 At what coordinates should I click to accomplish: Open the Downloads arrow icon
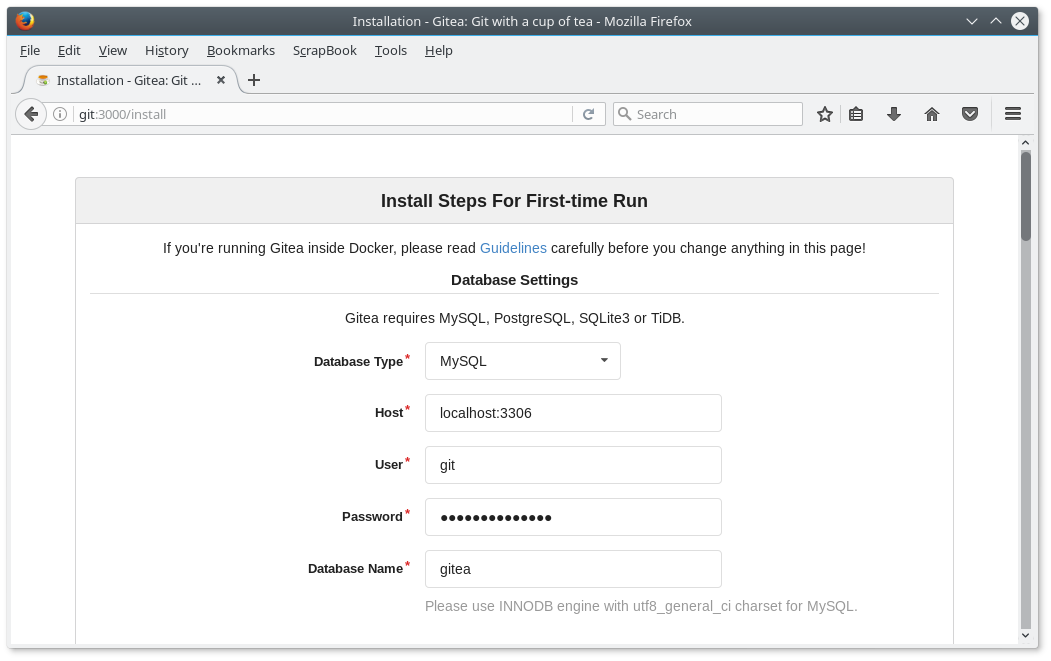[x=894, y=114]
